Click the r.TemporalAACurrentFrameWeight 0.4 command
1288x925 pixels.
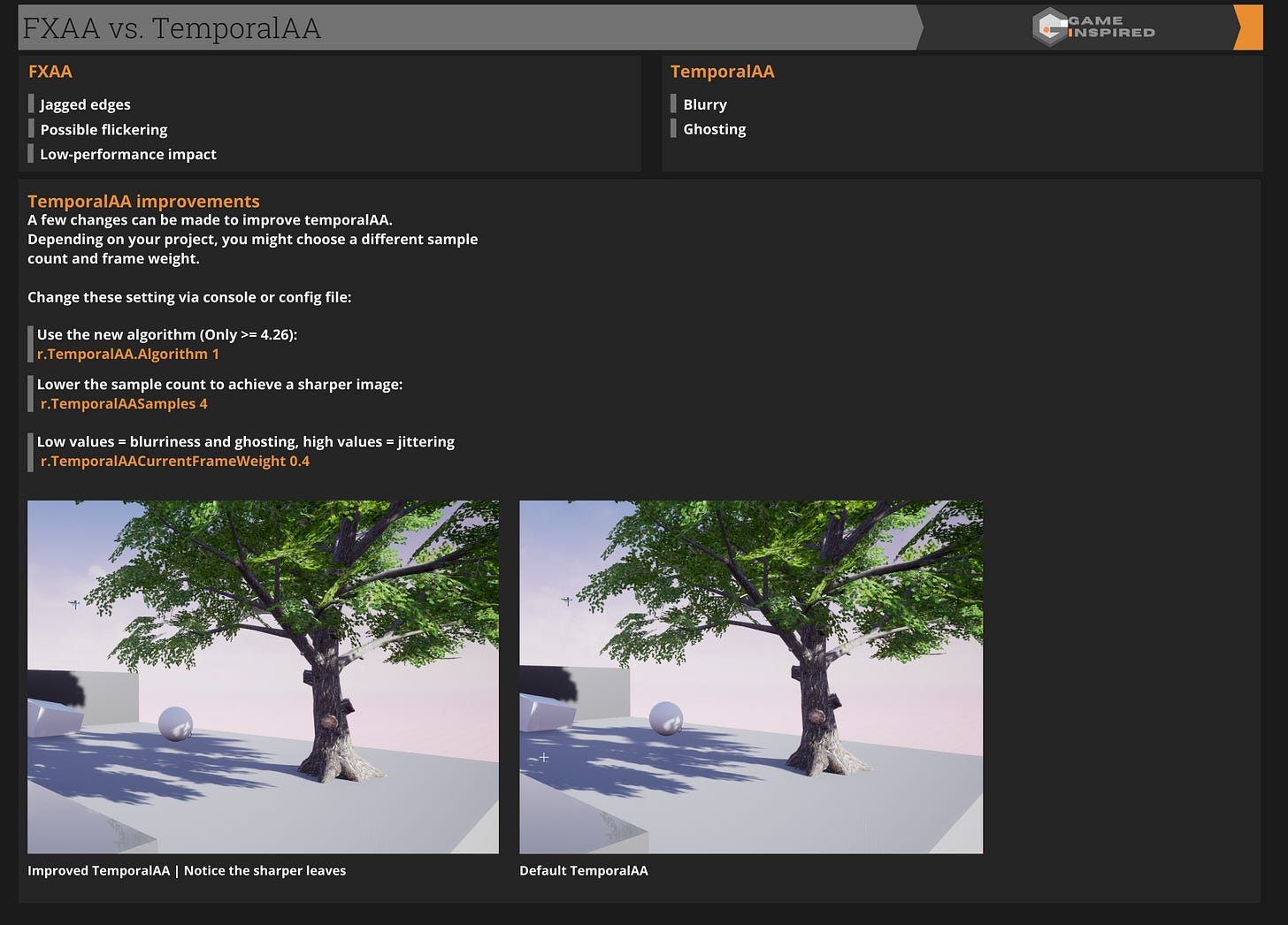pos(176,461)
